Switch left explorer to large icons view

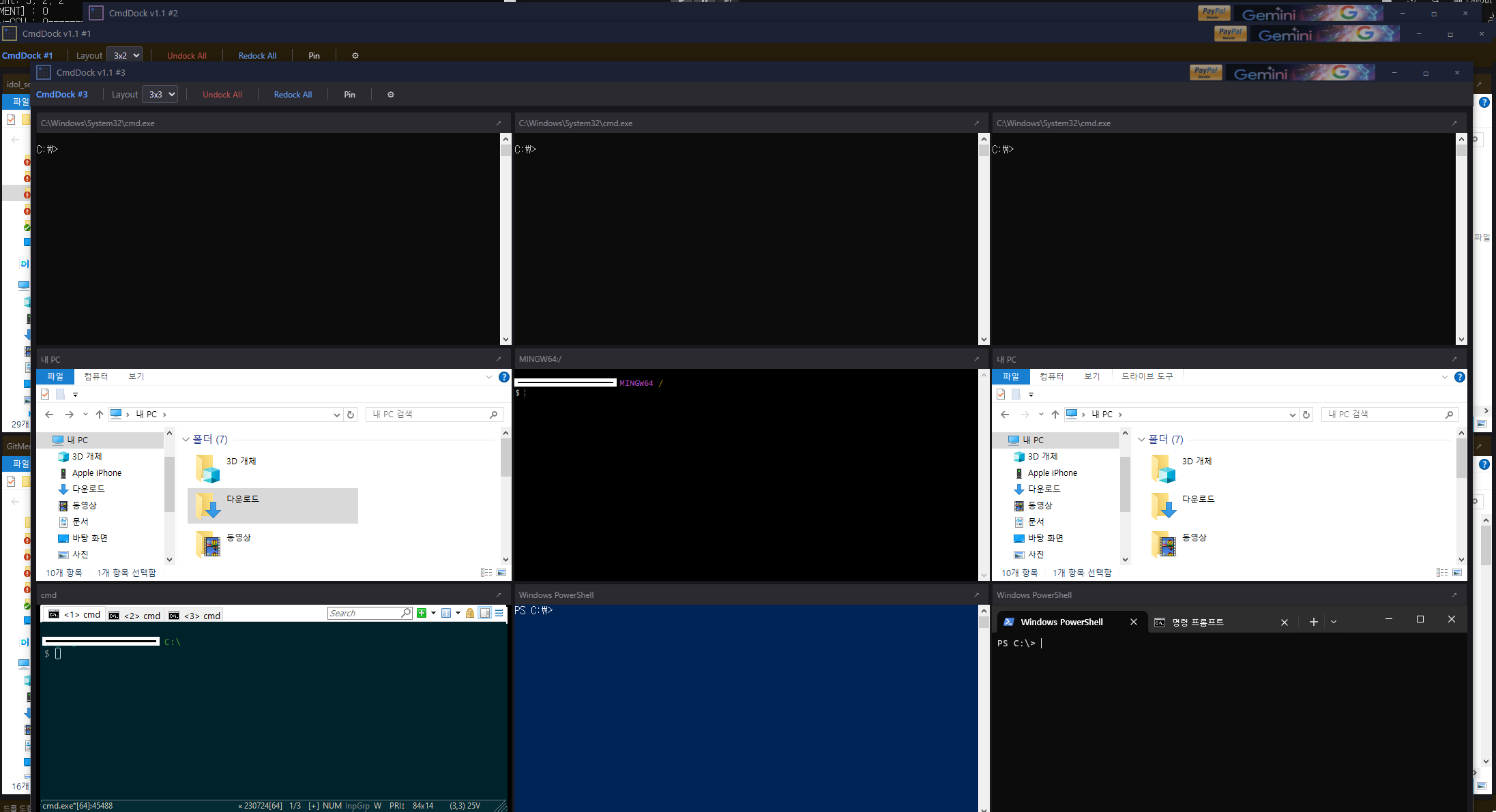coord(501,573)
